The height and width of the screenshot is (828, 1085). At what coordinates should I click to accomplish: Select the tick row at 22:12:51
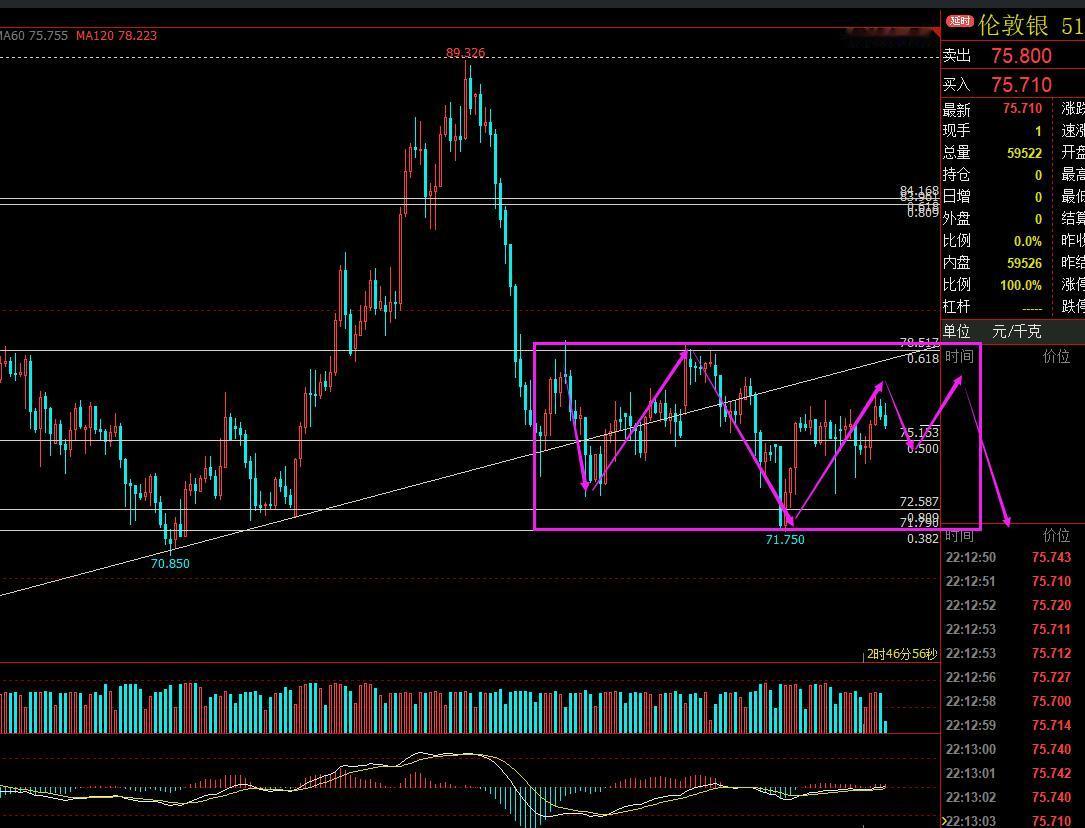(x=1012, y=582)
